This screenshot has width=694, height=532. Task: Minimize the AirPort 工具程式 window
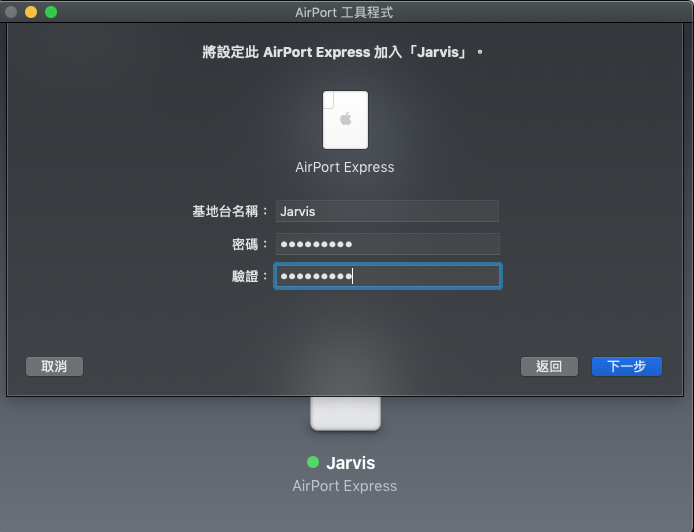31,12
